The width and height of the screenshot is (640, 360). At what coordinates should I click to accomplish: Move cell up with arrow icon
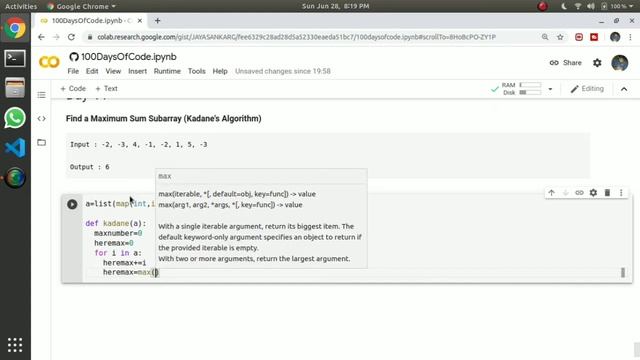(x=551, y=193)
